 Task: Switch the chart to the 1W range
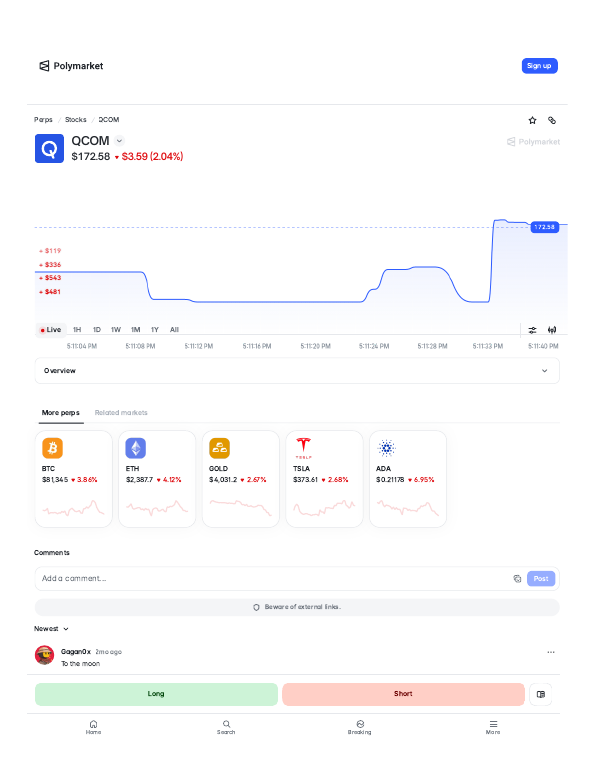tap(116, 330)
